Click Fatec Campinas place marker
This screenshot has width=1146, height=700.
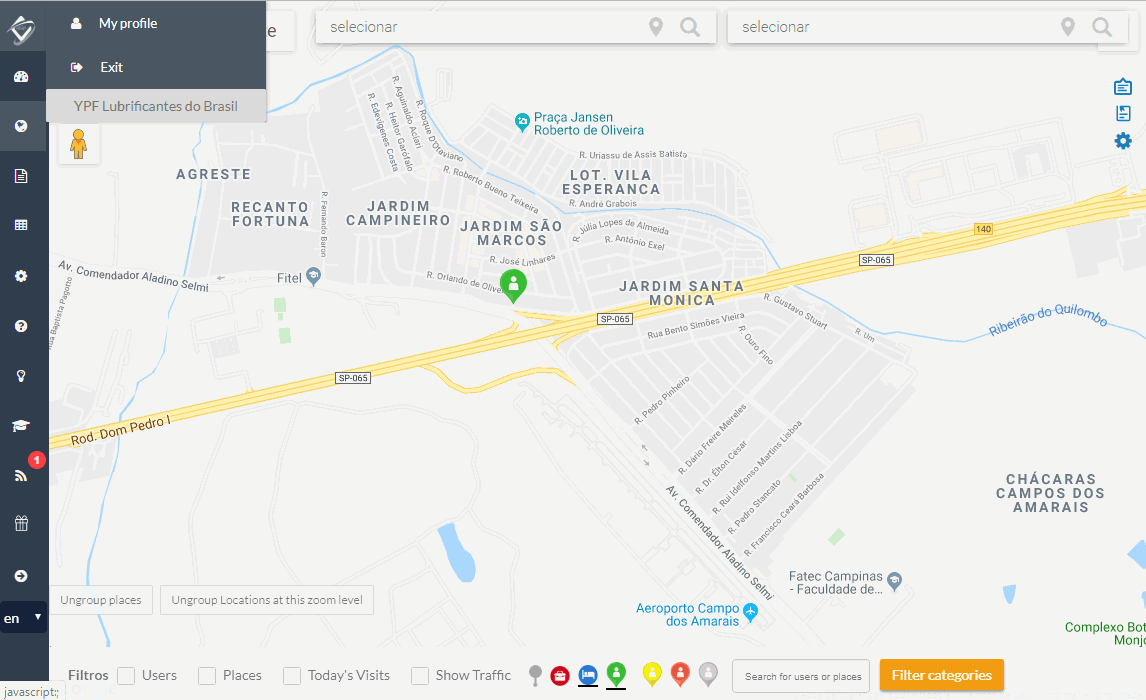(x=895, y=582)
